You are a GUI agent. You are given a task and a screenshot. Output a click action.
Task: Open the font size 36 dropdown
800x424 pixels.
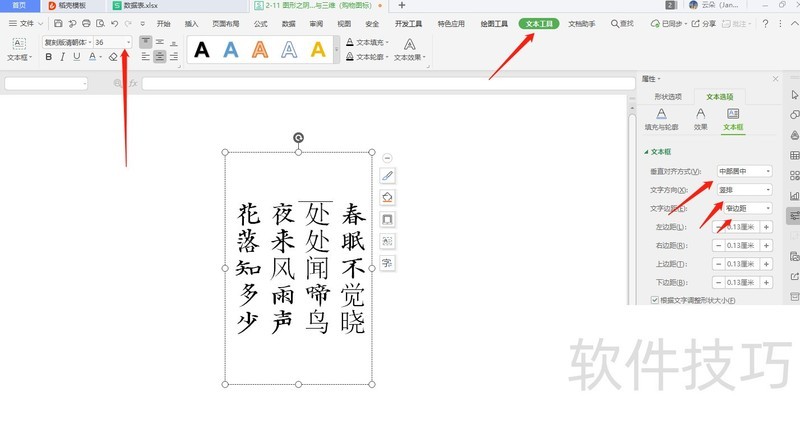(128, 42)
